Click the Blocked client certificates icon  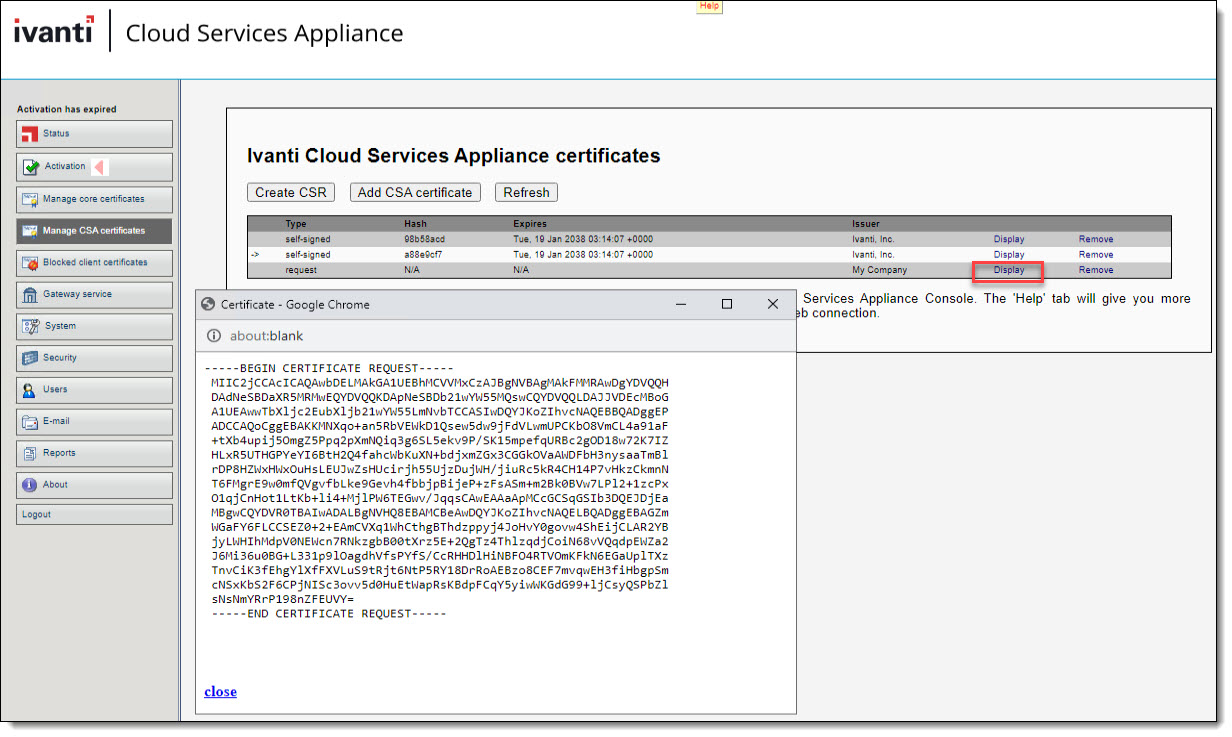[30, 263]
